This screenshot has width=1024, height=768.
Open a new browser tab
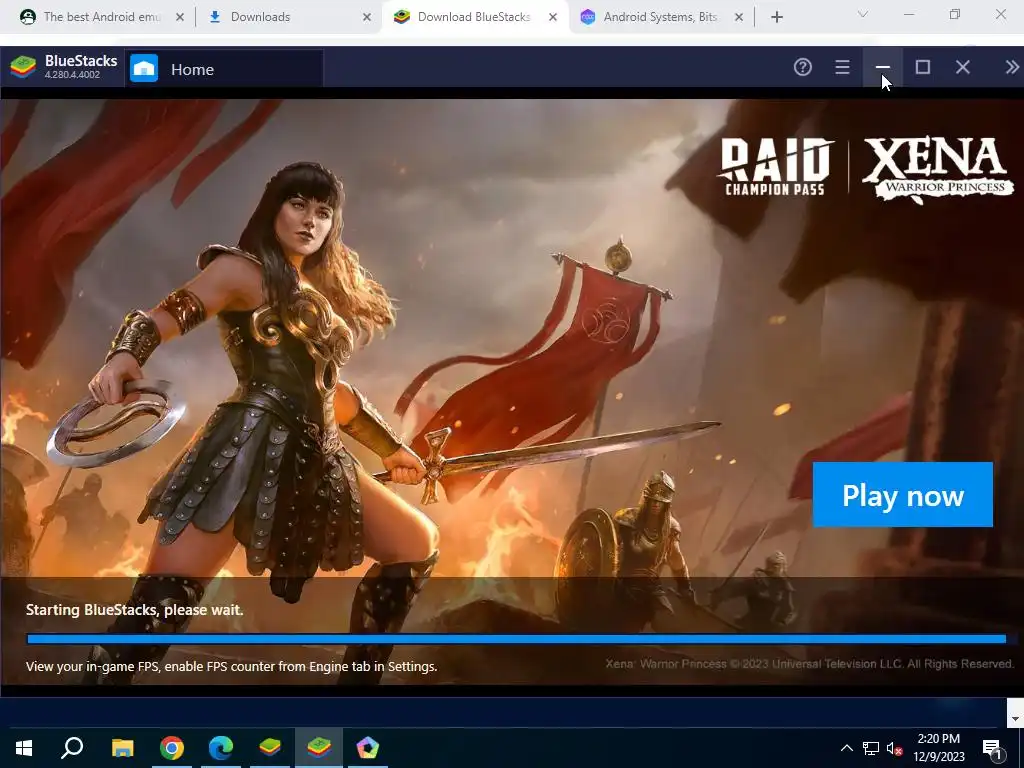pos(776,18)
